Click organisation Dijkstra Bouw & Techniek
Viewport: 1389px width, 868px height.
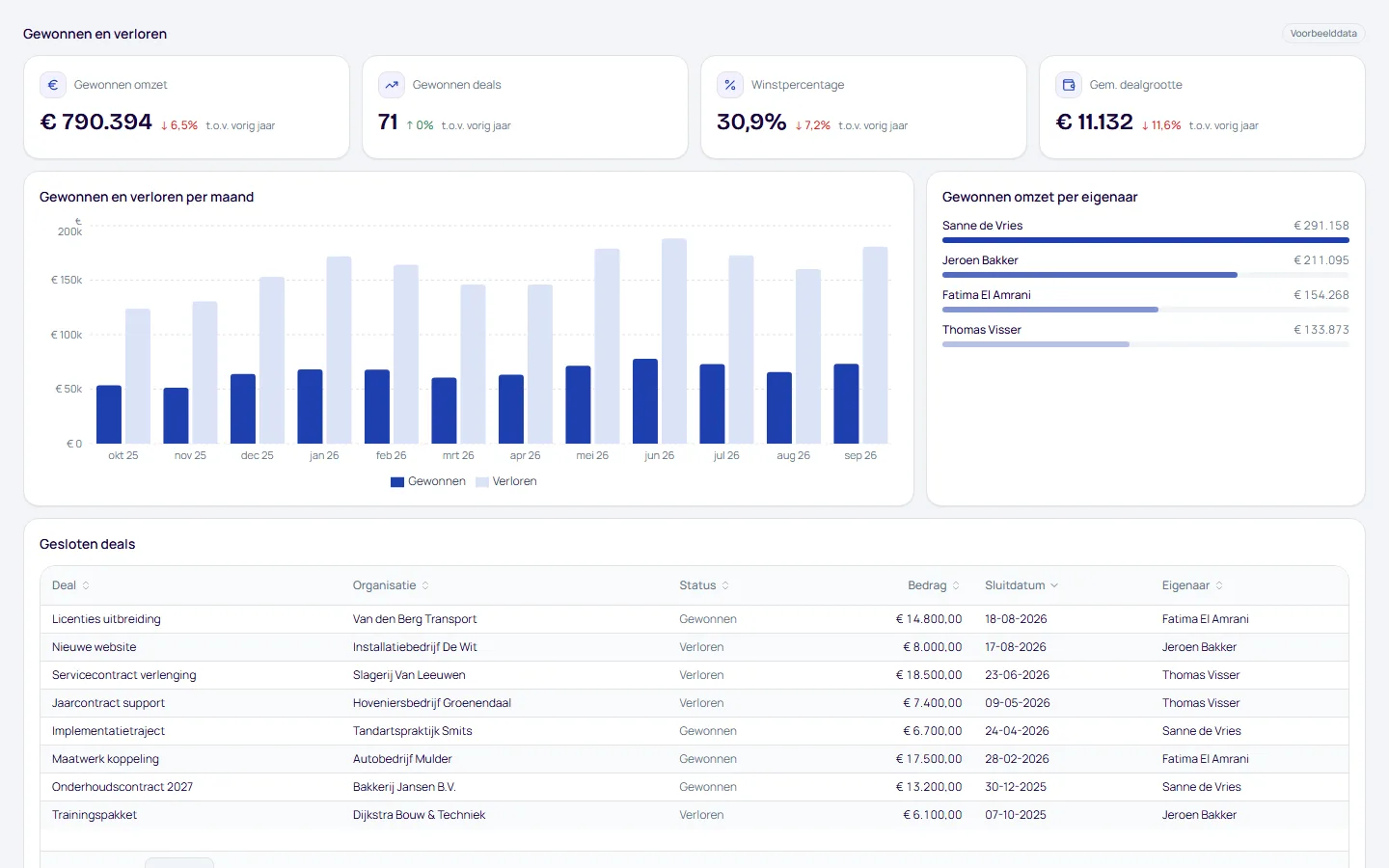(x=419, y=815)
